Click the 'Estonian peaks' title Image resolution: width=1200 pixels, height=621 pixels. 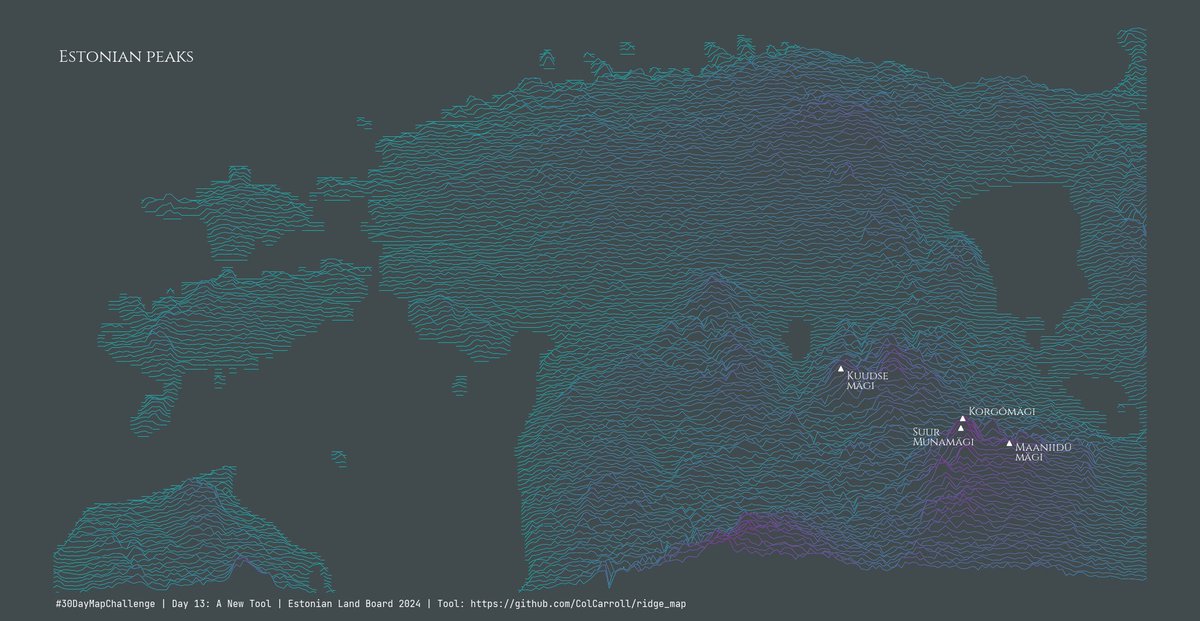point(126,57)
